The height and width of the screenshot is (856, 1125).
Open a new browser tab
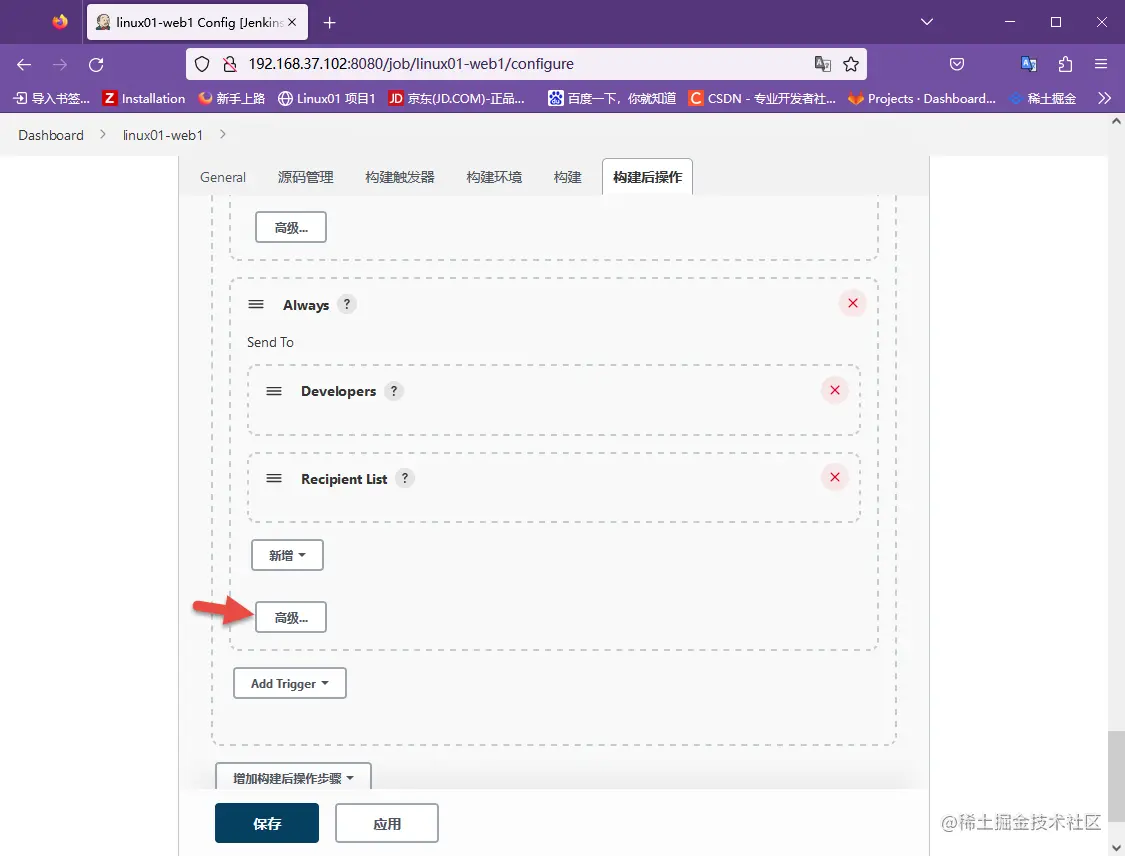[x=329, y=23]
